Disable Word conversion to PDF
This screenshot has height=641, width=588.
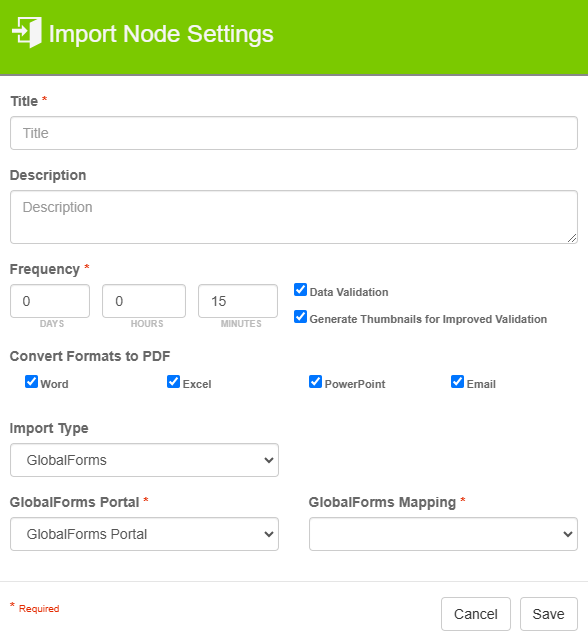point(31,381)
